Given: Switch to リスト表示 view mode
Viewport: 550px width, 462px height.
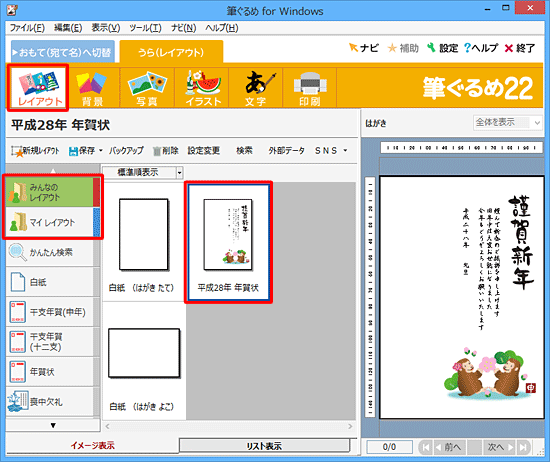Looking at the screenshot, I should click(x=264, y=446).
